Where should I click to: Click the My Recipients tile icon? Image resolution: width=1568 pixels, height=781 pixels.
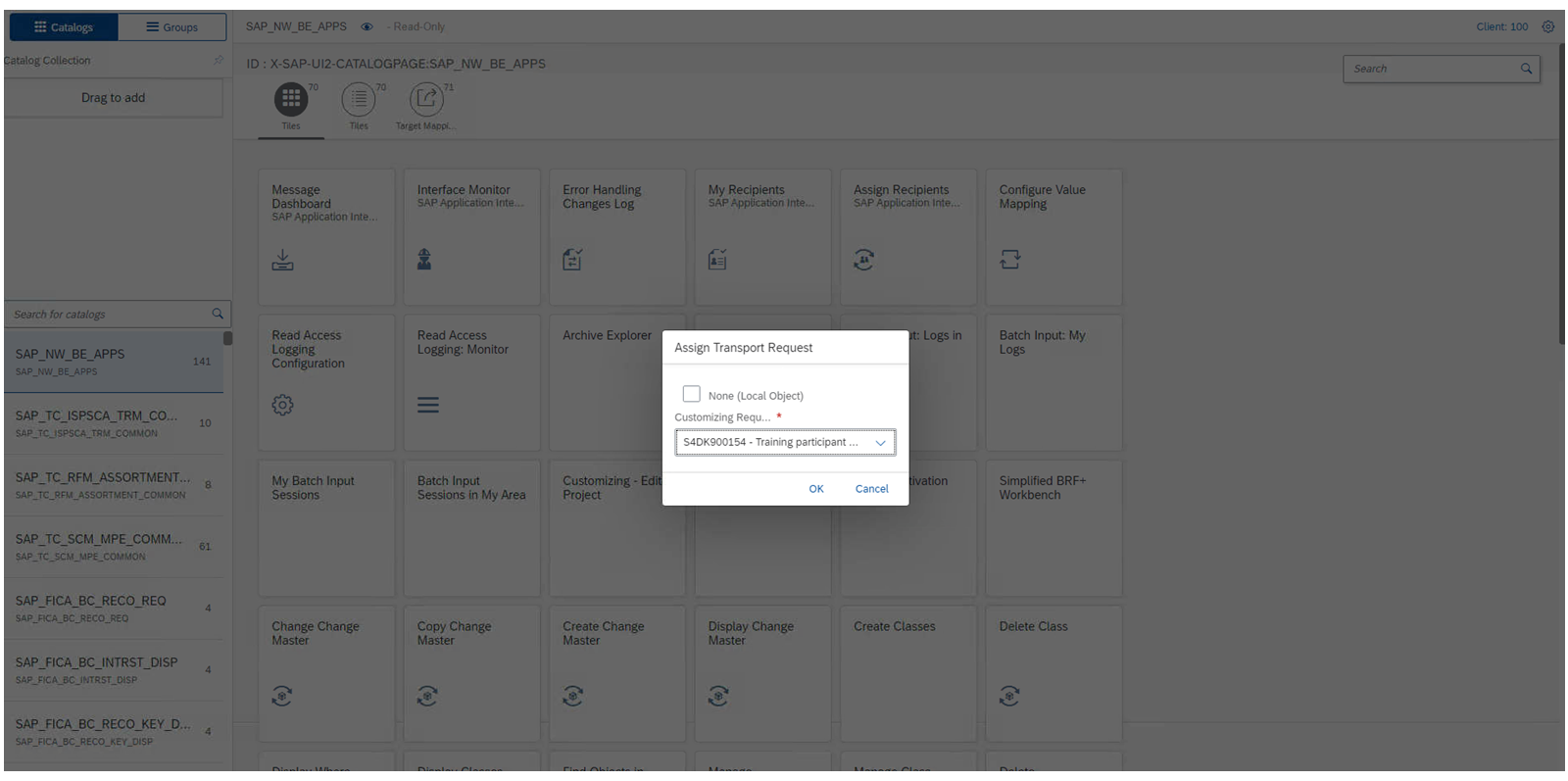[717, 260]
